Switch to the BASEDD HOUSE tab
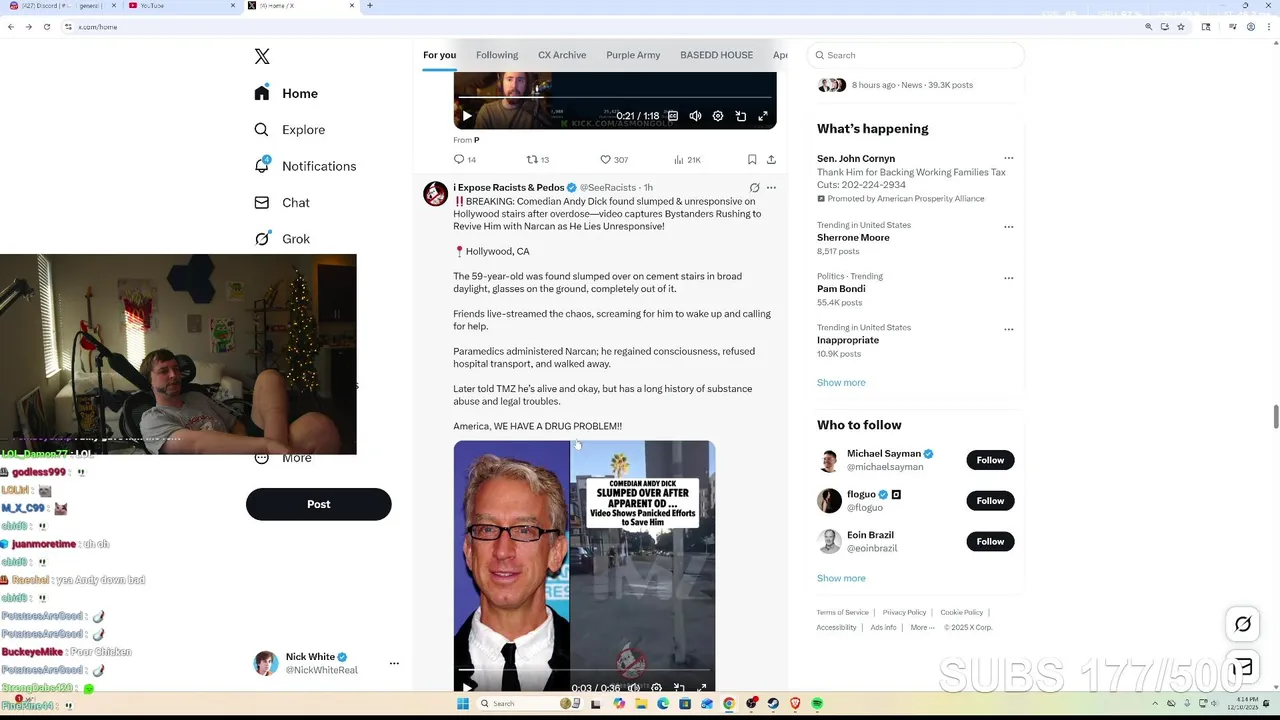The height and width of the screenshot is (720, 1280). point(716,55)
